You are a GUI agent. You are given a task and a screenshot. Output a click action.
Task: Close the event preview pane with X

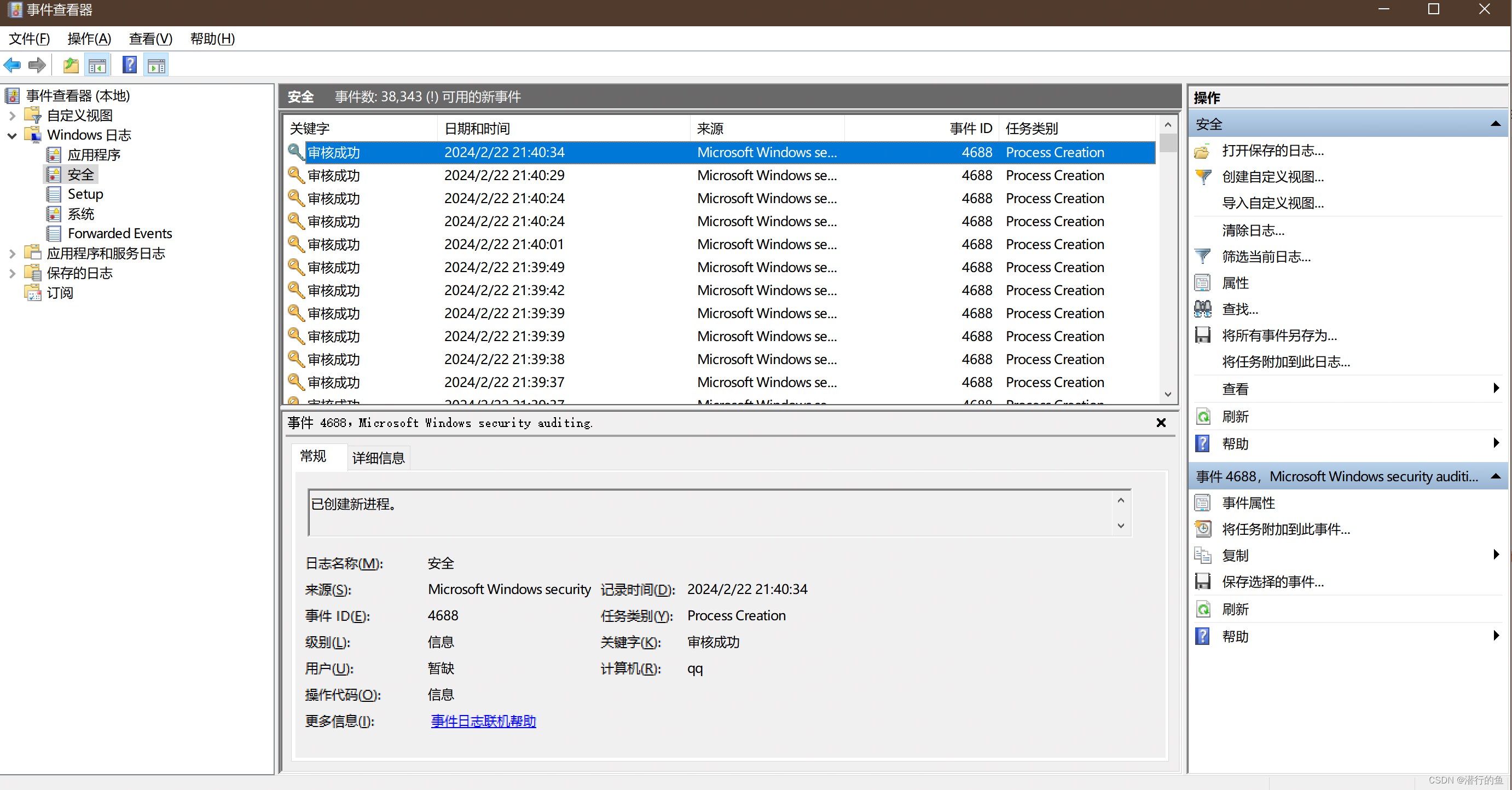(1161, 423)
